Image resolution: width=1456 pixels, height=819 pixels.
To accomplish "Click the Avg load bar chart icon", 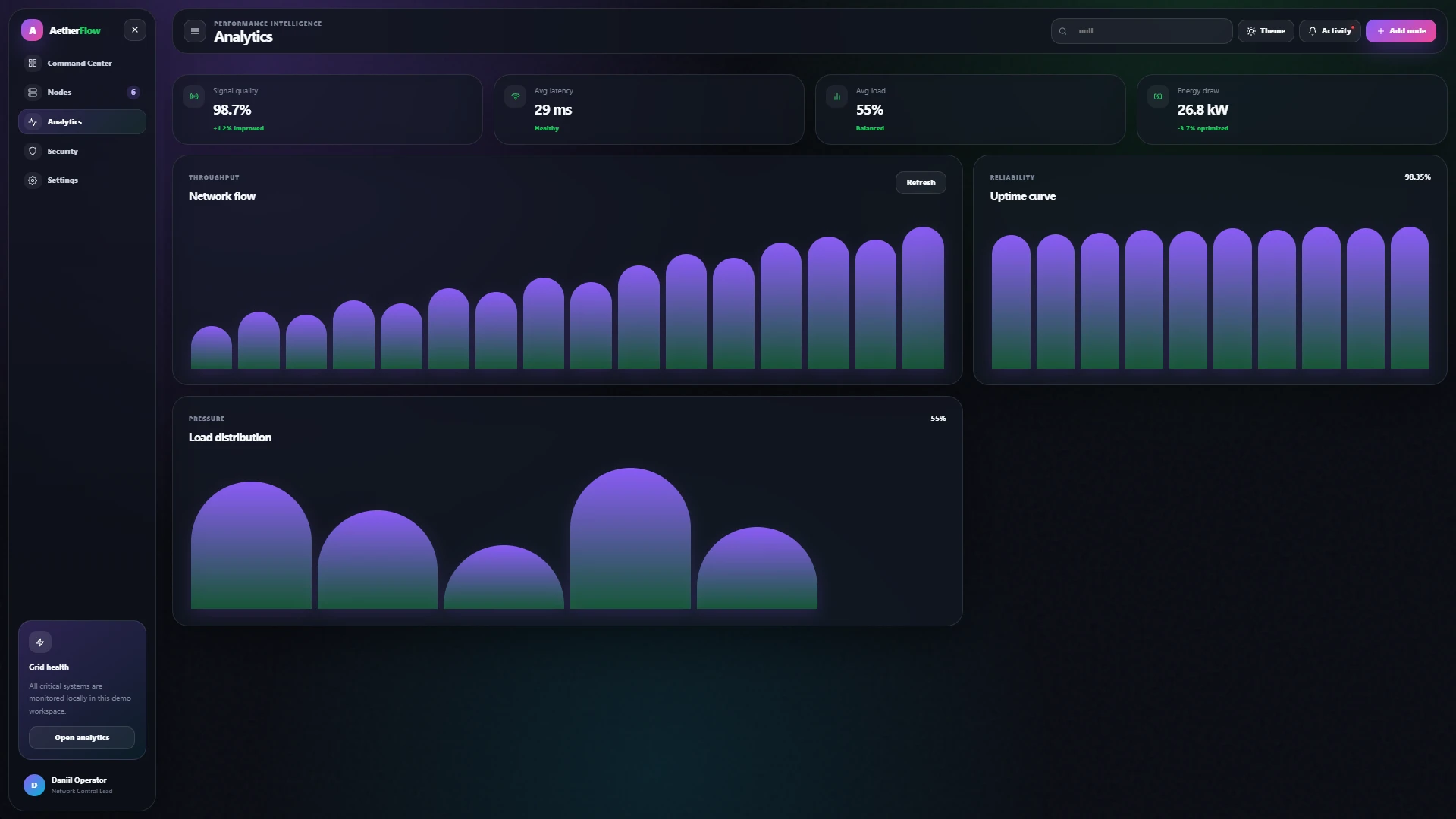I will pos(837,96).
